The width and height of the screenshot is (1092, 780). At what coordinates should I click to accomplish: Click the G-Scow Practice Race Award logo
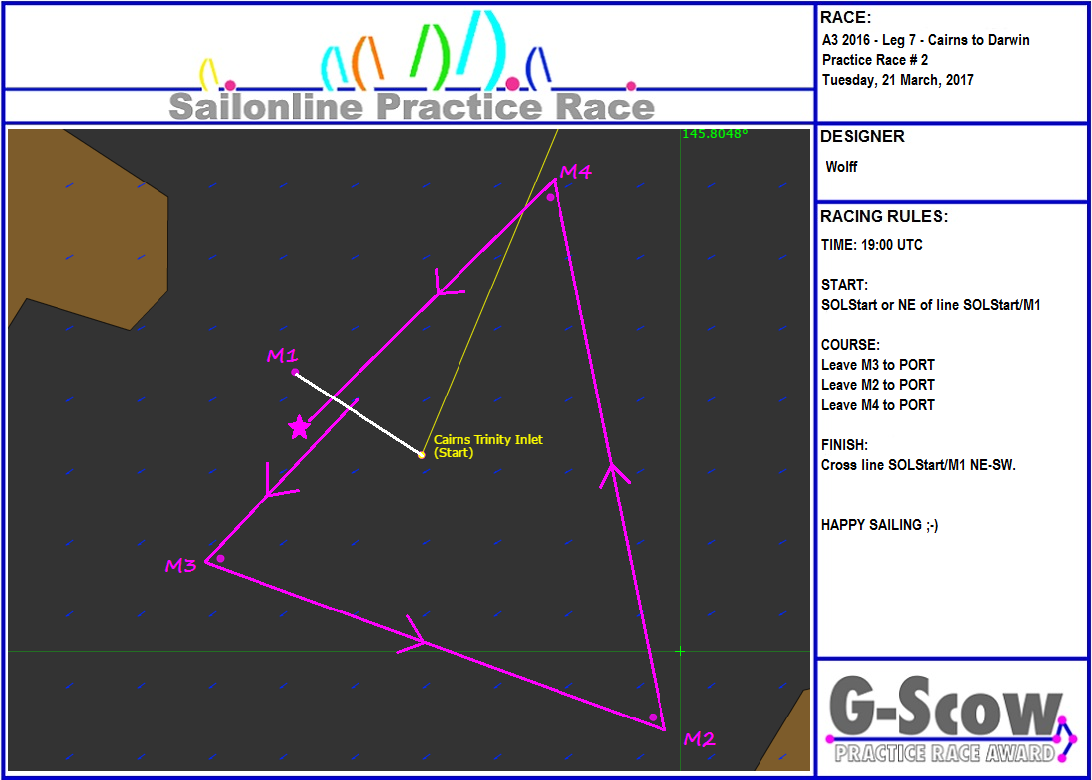(x=951, y=719)
